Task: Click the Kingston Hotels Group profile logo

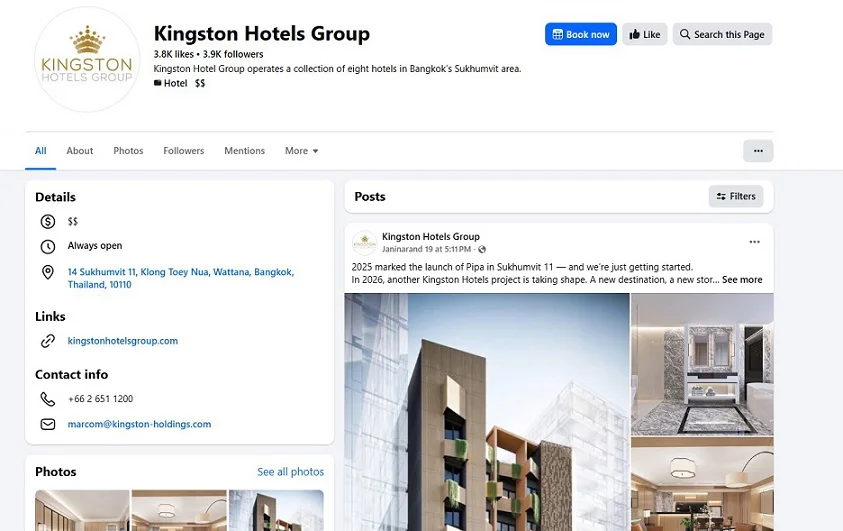Action: pyautogui.click(x=87, y=60)
